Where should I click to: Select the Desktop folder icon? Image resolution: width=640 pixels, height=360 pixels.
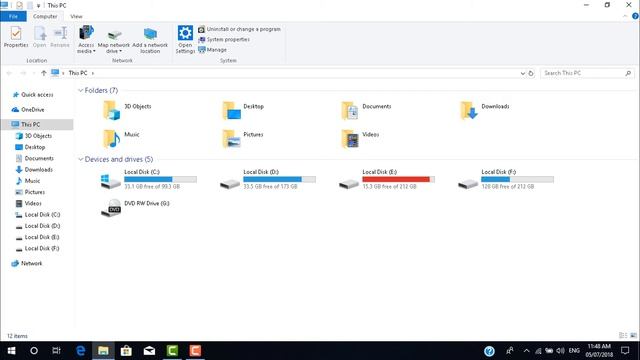[x=231, y=110]
